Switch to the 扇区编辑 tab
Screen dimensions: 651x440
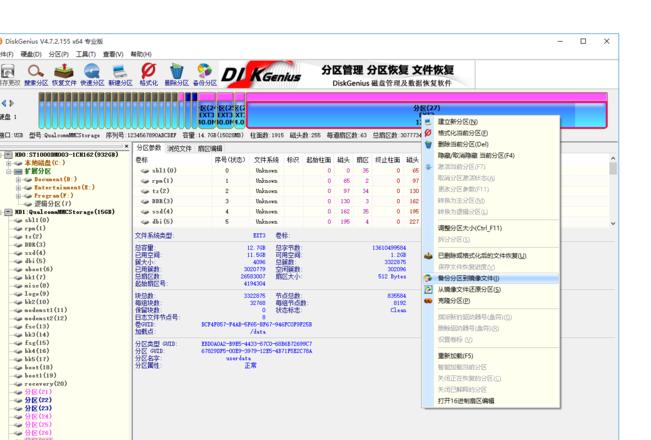pyautogui.click(x=210, y=148)
